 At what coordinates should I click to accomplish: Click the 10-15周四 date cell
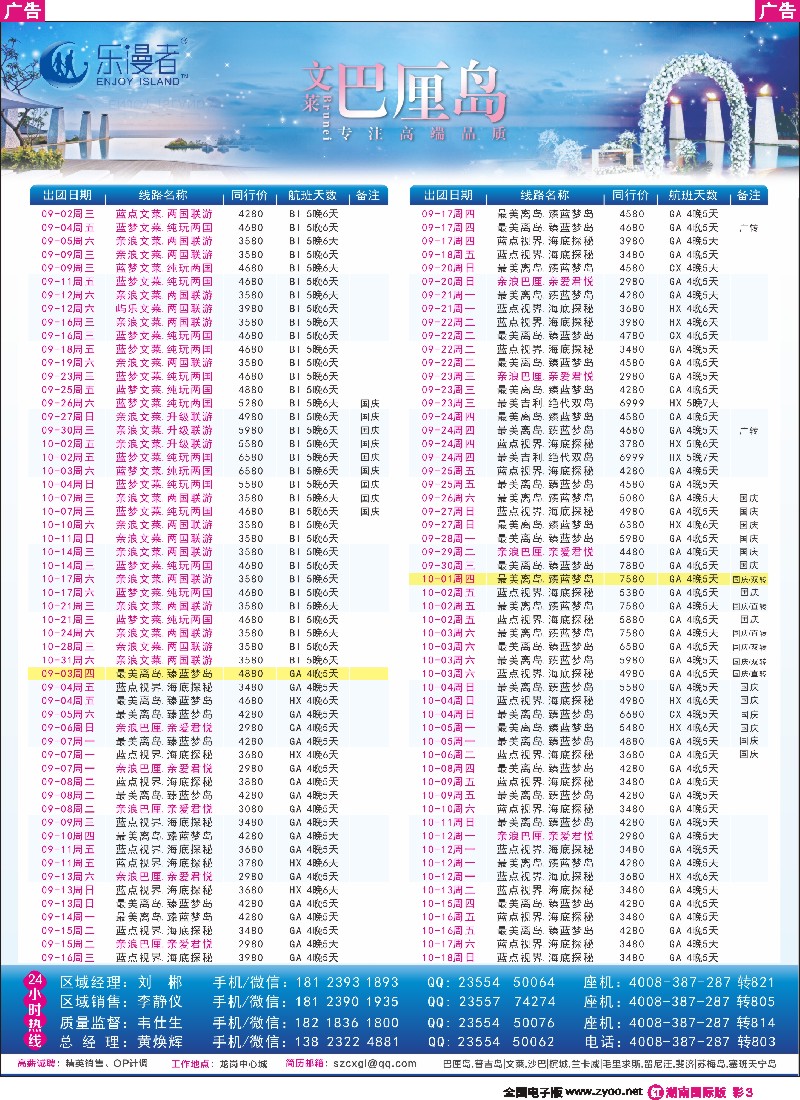tap(448, 904)
